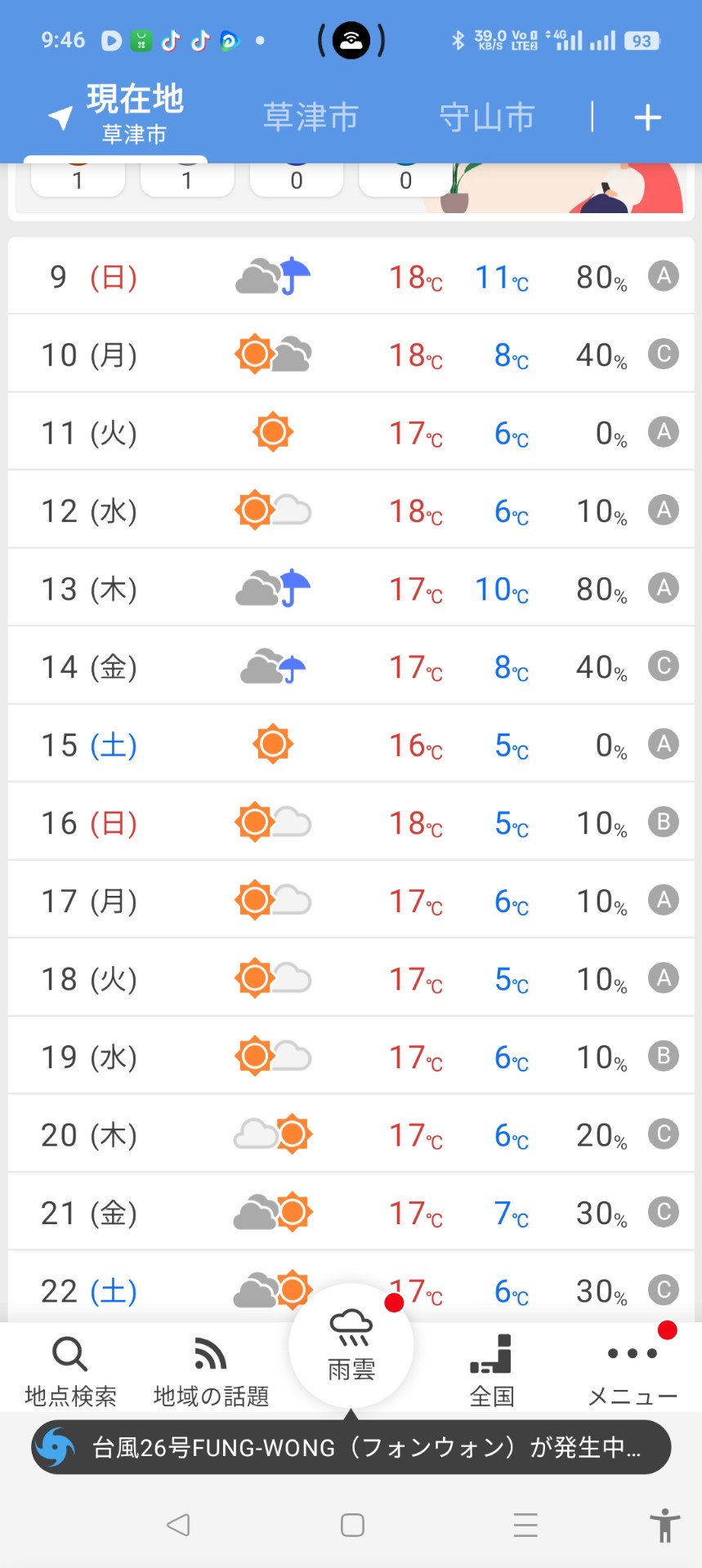The image size is (702, 1568).
Task: Tap the typhoon icon in the banner
Action: [56, 1447]
